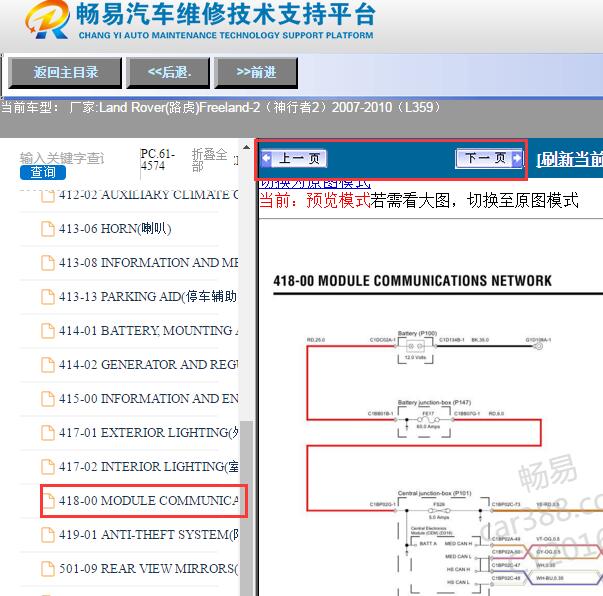Click document icon beside 414-02 GENERATOR
Image resolution: width=603 pixels, height=596 pixels.
[x=48, y=365]
